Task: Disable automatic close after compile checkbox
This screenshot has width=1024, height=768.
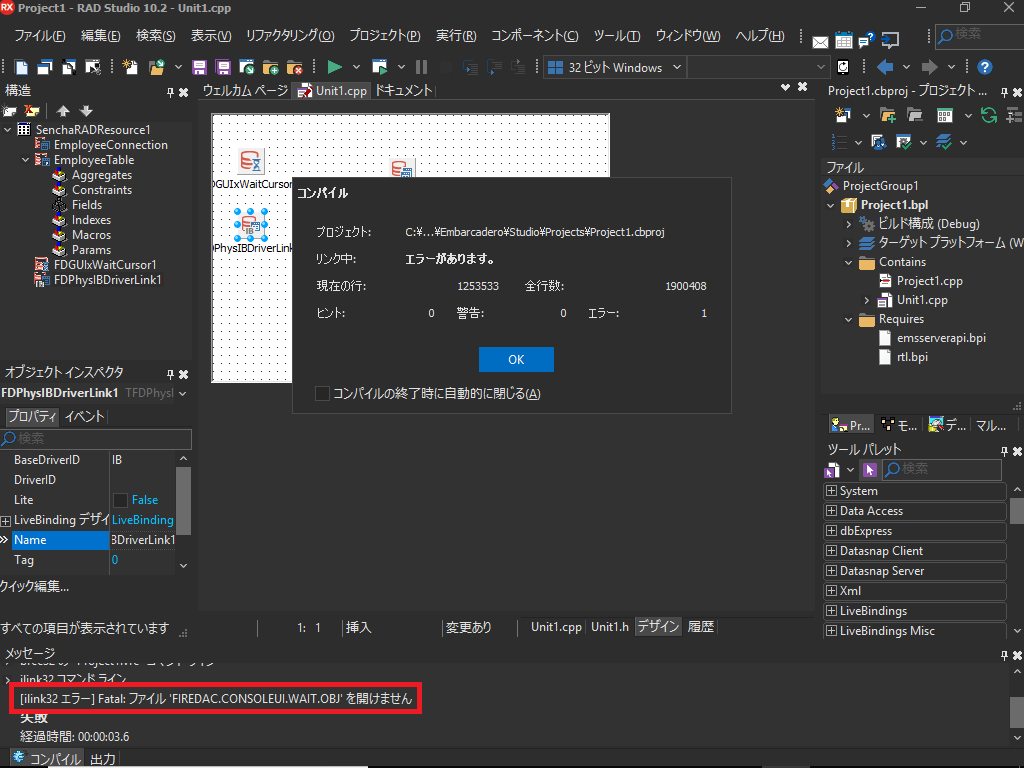Action: click(x=323, y=393)
